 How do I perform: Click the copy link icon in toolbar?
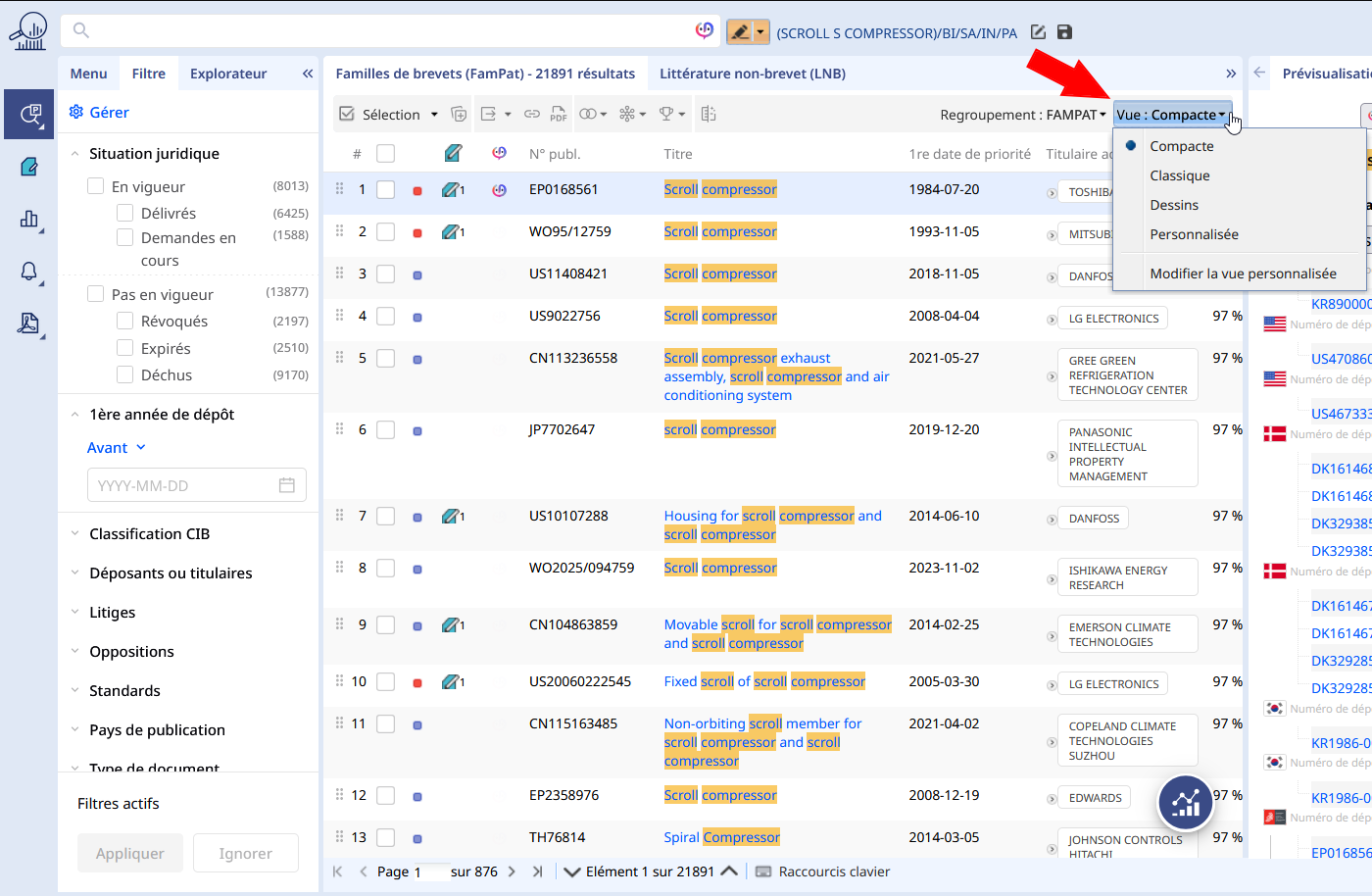tap(532, 115)
